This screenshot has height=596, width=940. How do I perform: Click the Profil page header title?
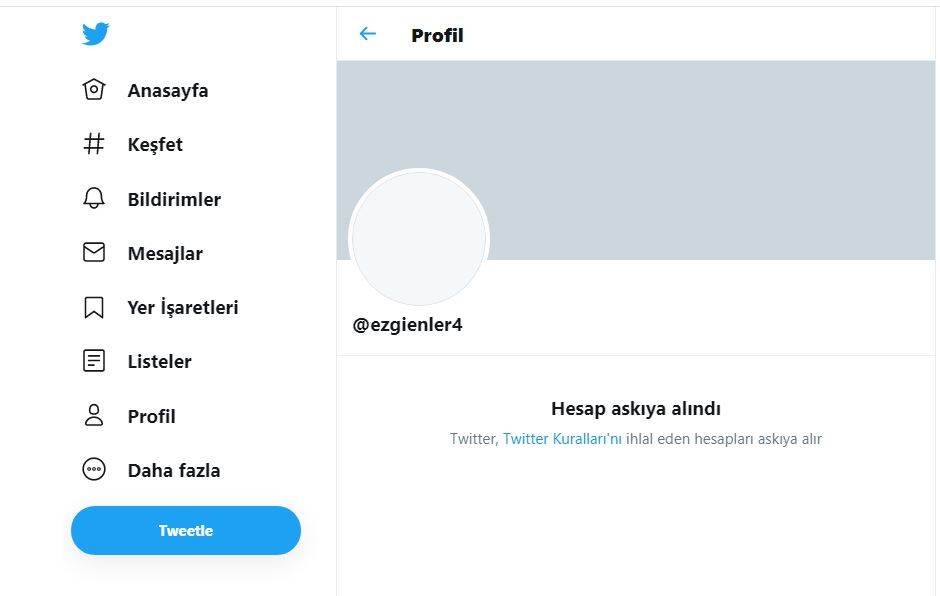(x=437, y=36)
